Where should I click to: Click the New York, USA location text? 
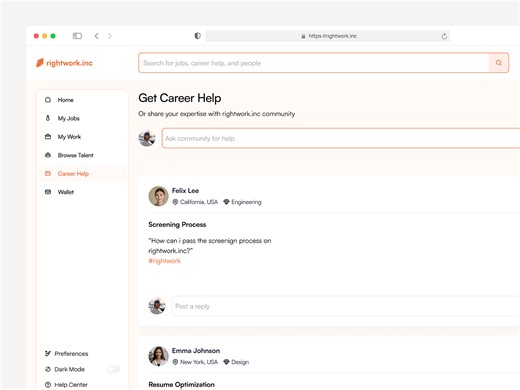pyautogui.click(x=199, y=362)
